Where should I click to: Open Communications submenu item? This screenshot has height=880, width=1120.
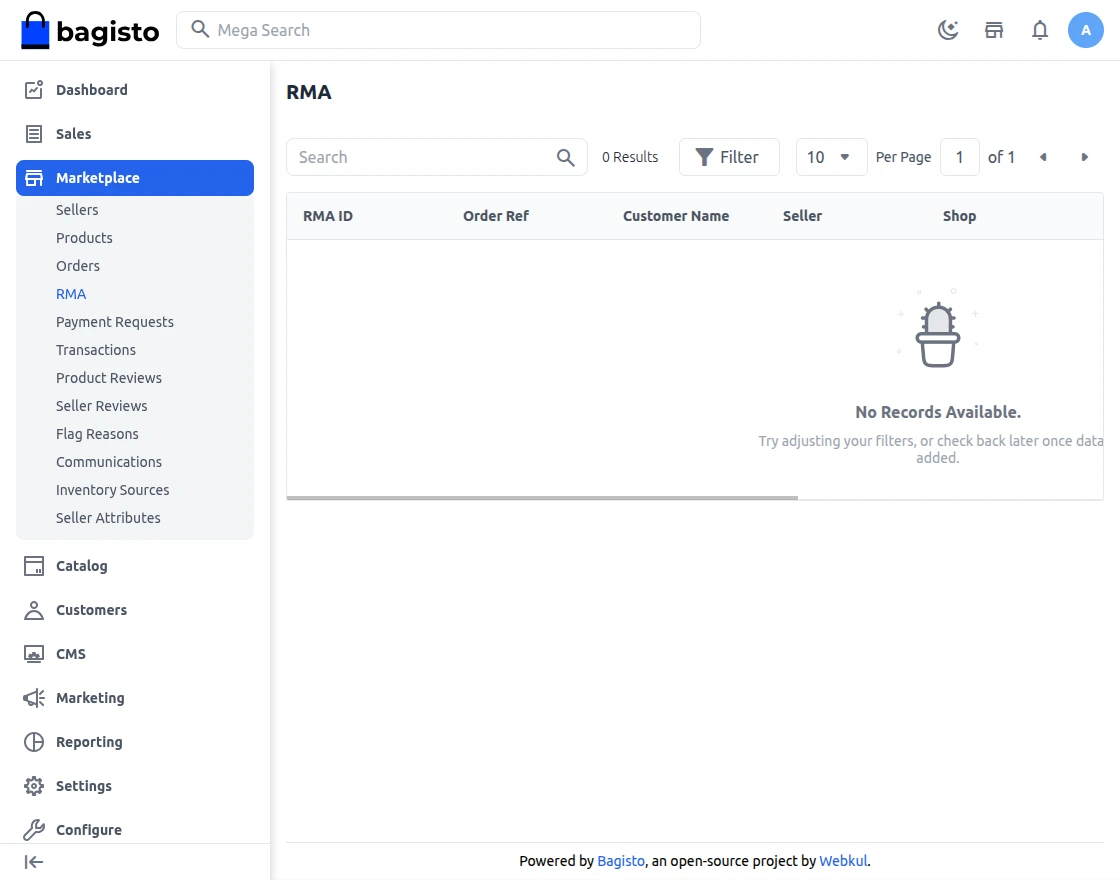pos(109,462)
